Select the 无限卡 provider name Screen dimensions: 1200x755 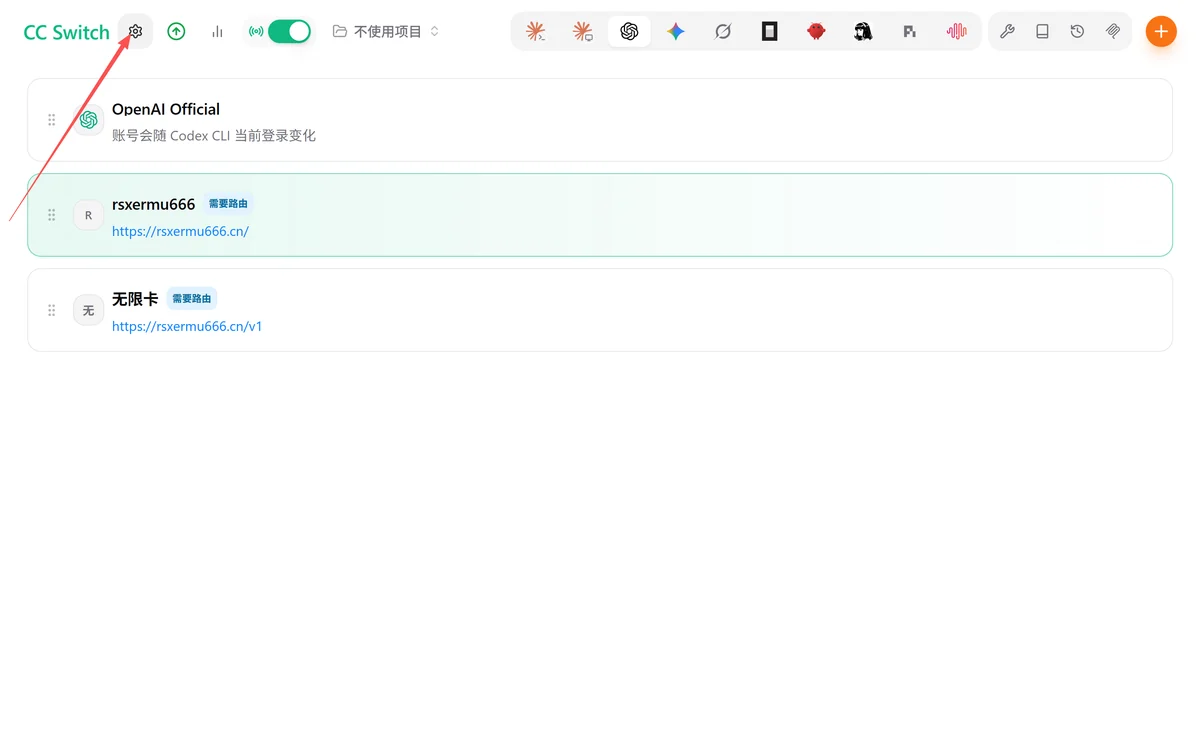coord(135,299)
